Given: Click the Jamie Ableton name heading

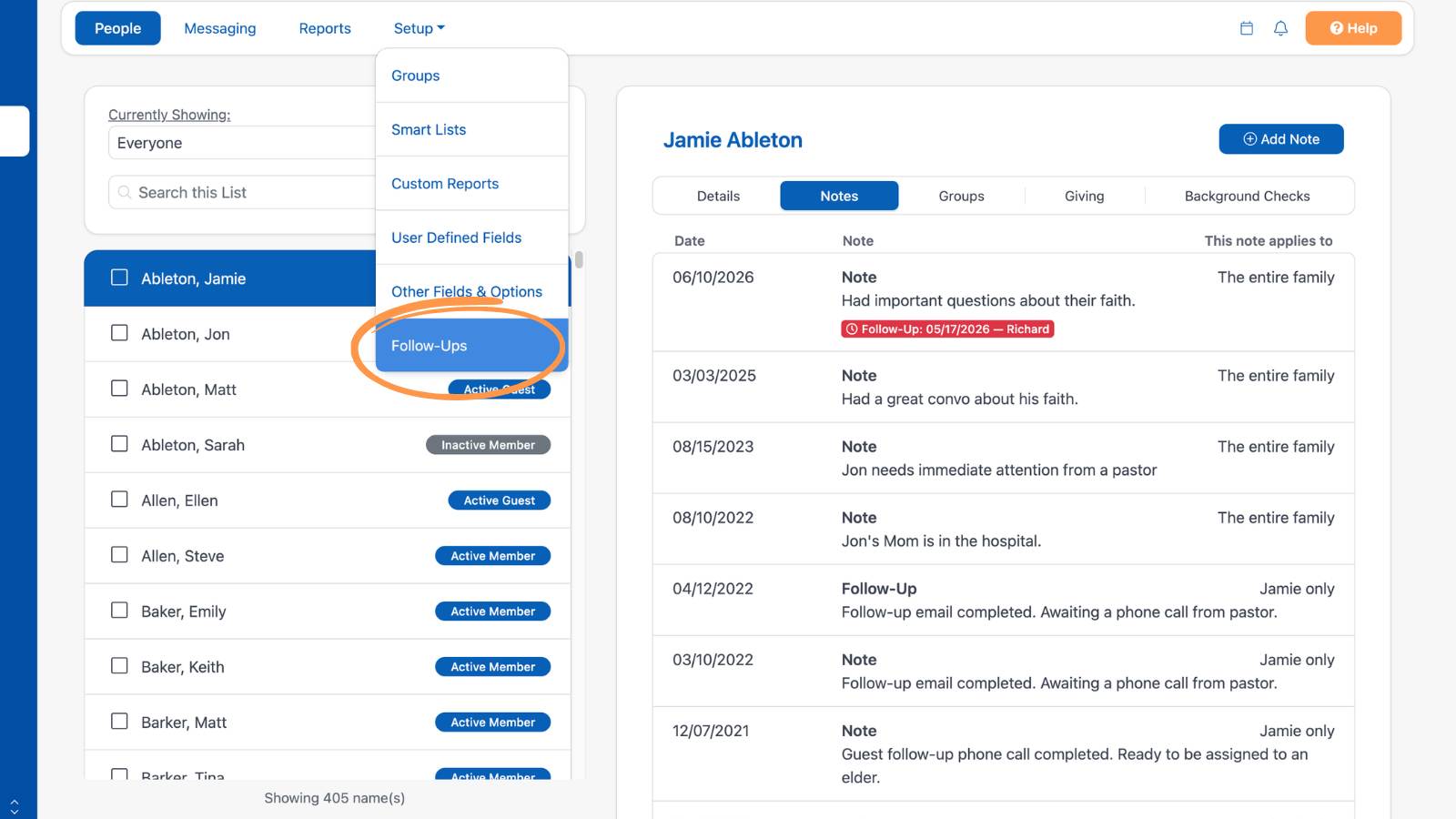Looking at the screenshot, I should point(733,140).
